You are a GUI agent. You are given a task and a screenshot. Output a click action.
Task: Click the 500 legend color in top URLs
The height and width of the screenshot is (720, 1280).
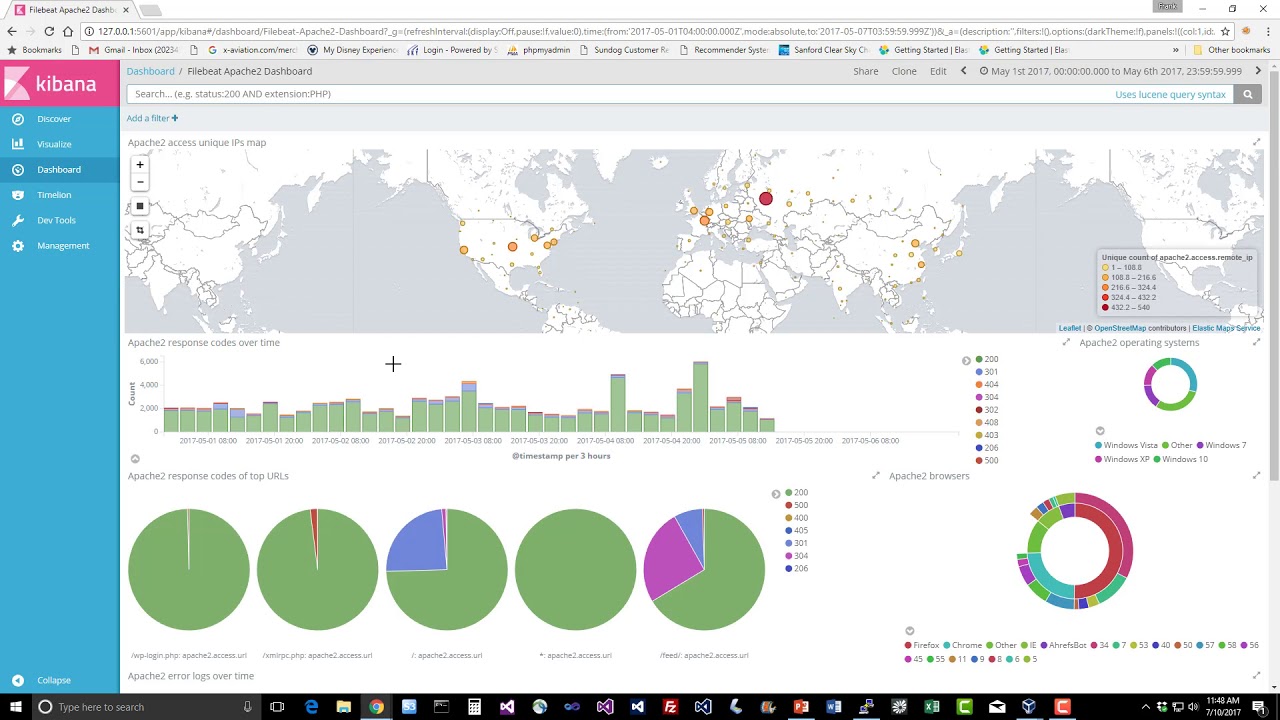[789, 506]
